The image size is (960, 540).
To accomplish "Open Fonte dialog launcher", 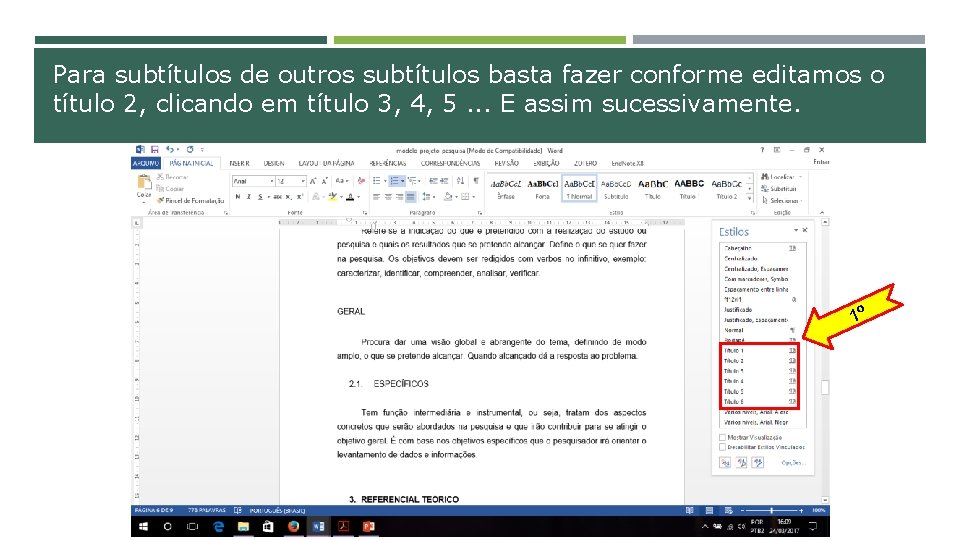I will [x=365, y=212].
